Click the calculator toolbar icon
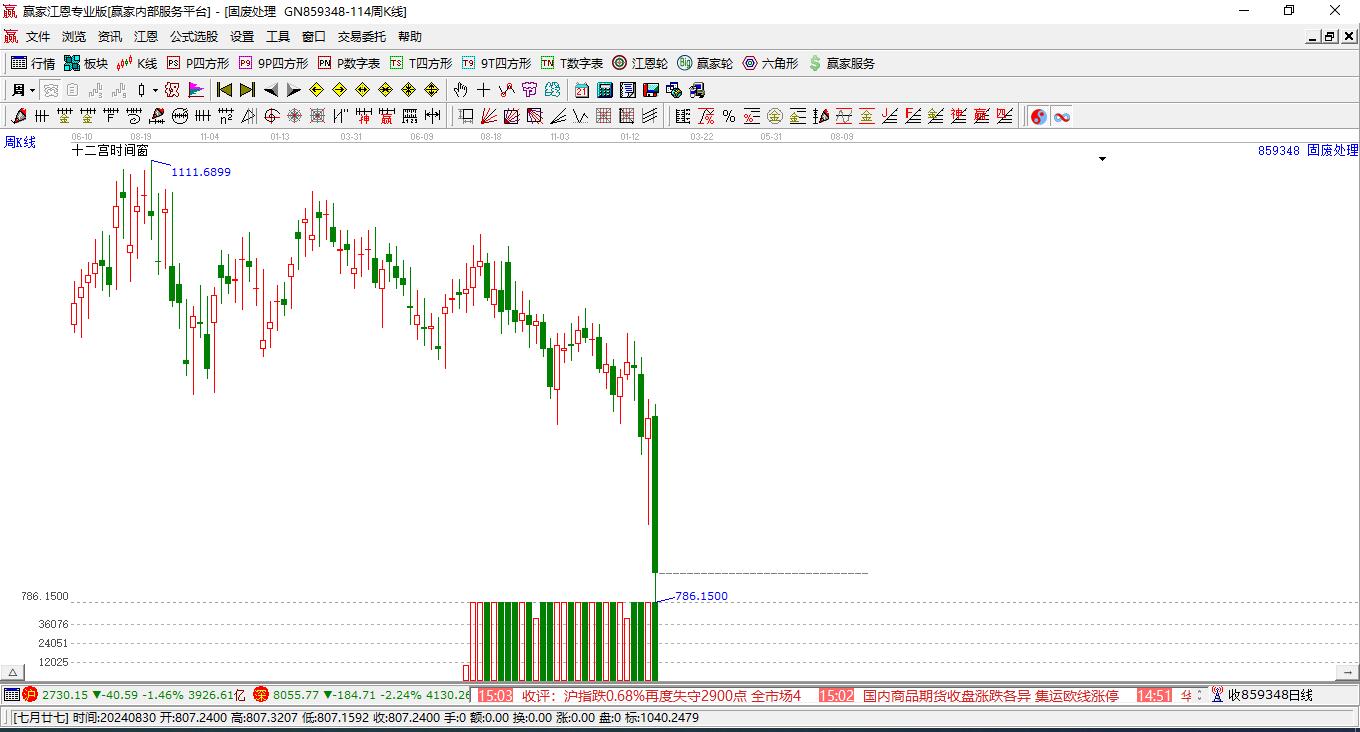 pyautogui.click(x=604, y=90)
